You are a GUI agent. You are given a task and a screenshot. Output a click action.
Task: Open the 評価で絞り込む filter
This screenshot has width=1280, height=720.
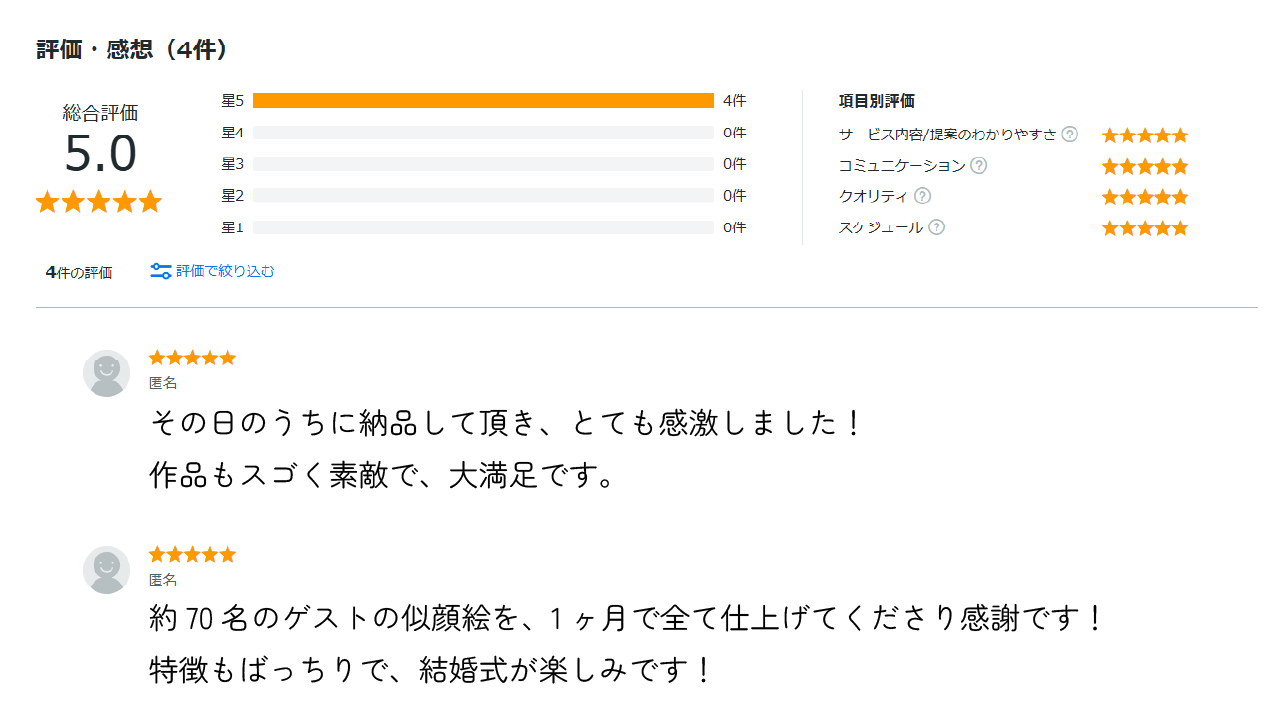pyautogui.click(x=222, y=271)
